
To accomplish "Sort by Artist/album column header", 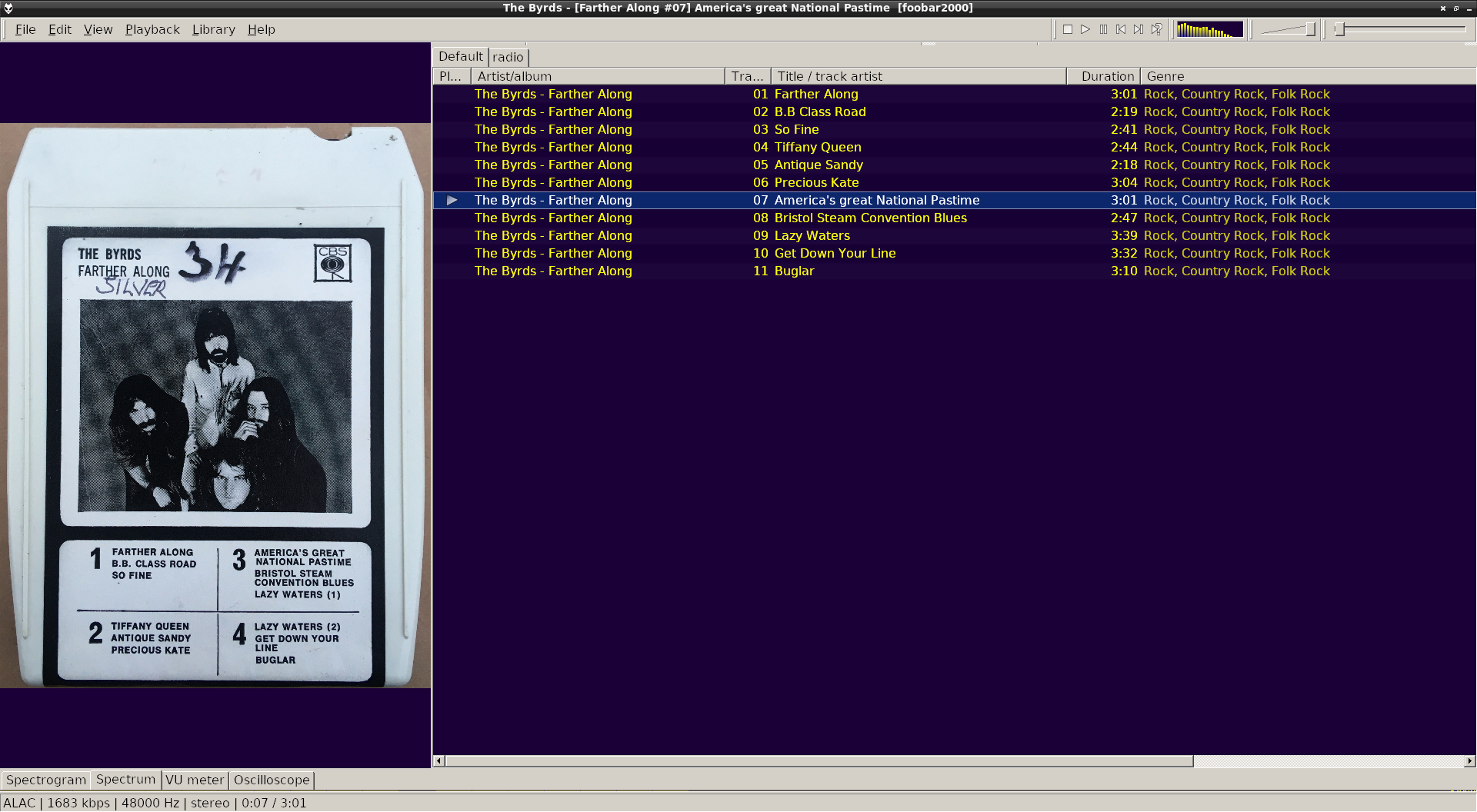I will 598,76.
